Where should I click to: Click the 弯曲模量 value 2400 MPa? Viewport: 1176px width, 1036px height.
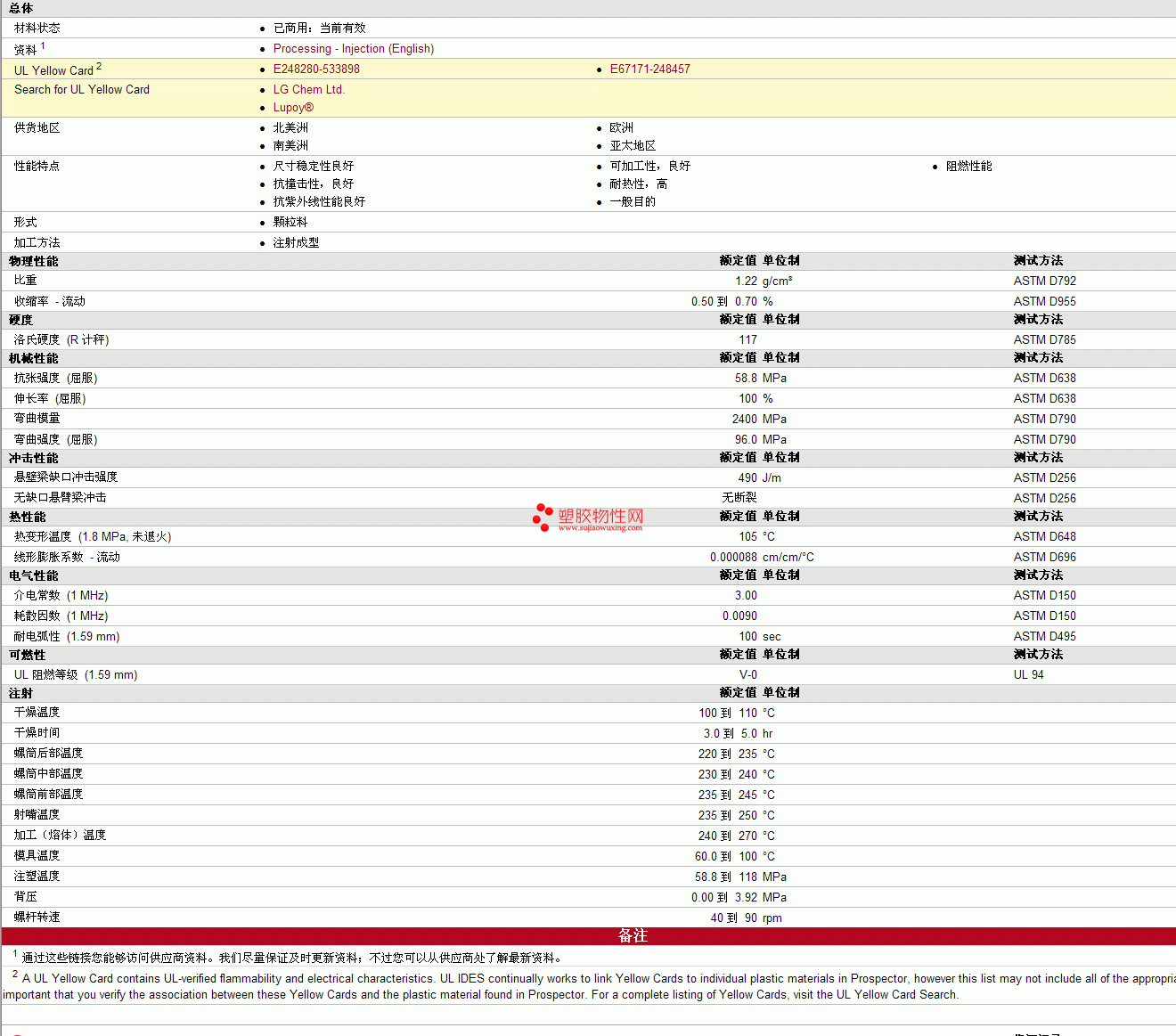click(x=759, y=420)
